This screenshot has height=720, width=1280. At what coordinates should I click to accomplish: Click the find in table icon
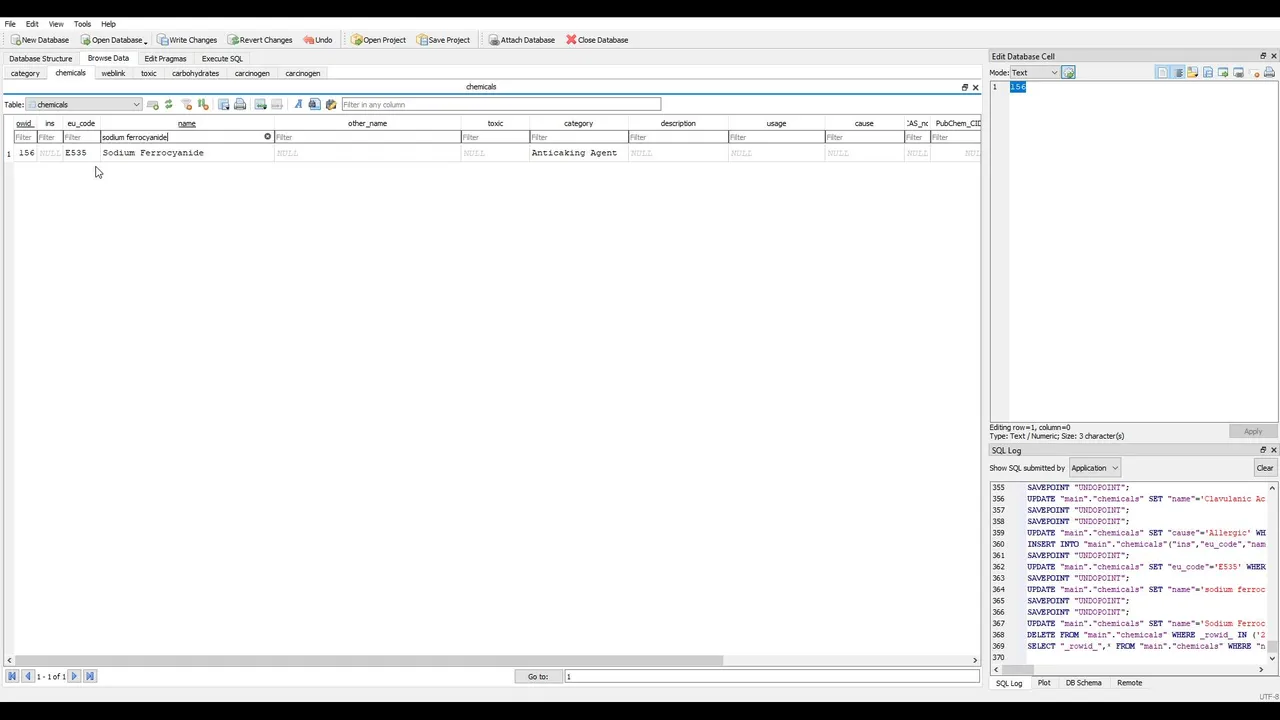click(314, 104)
